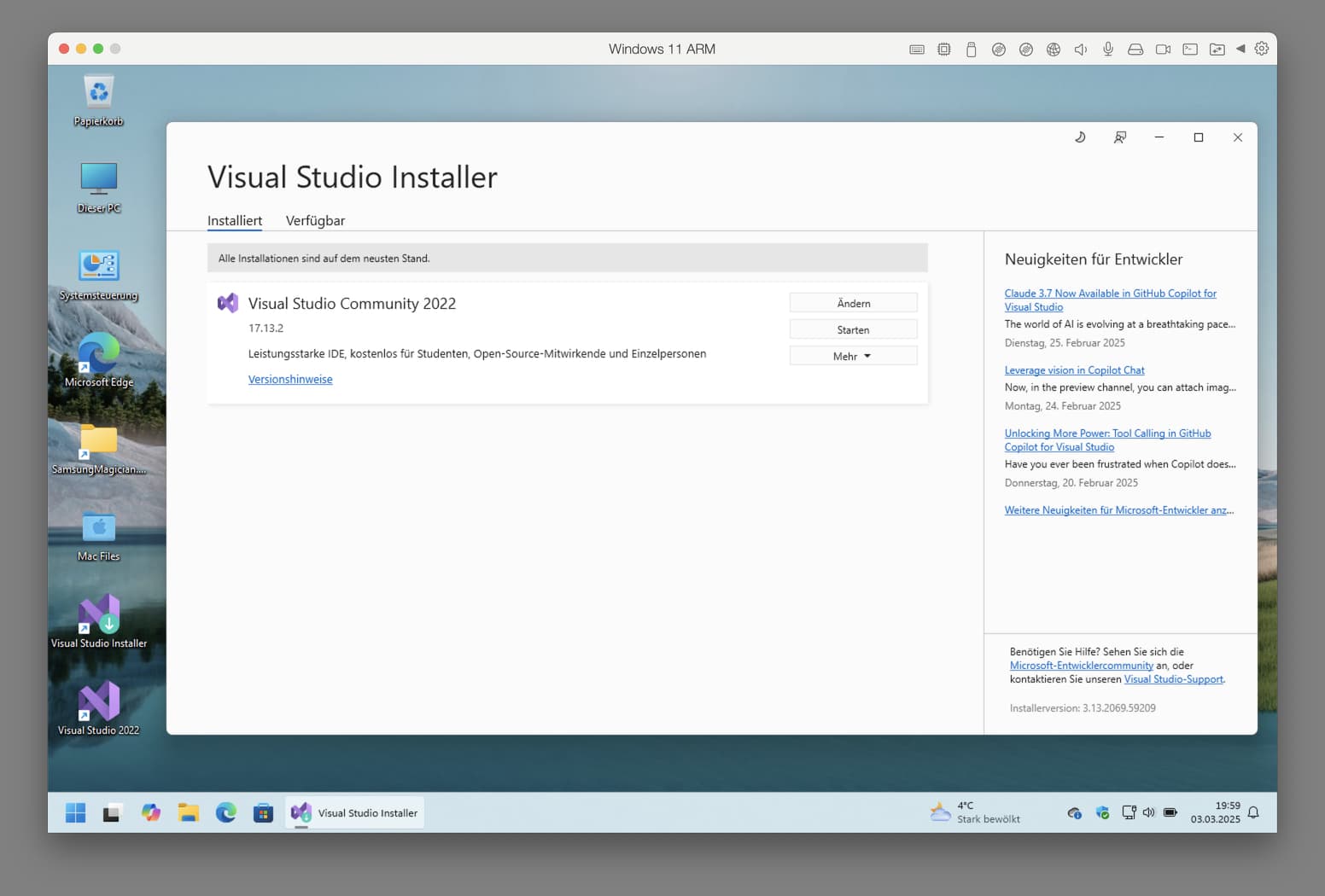1325x896 pixels.
Task: Open the network globe icon in the VM toolbar
Action: tap(1054, 49)
